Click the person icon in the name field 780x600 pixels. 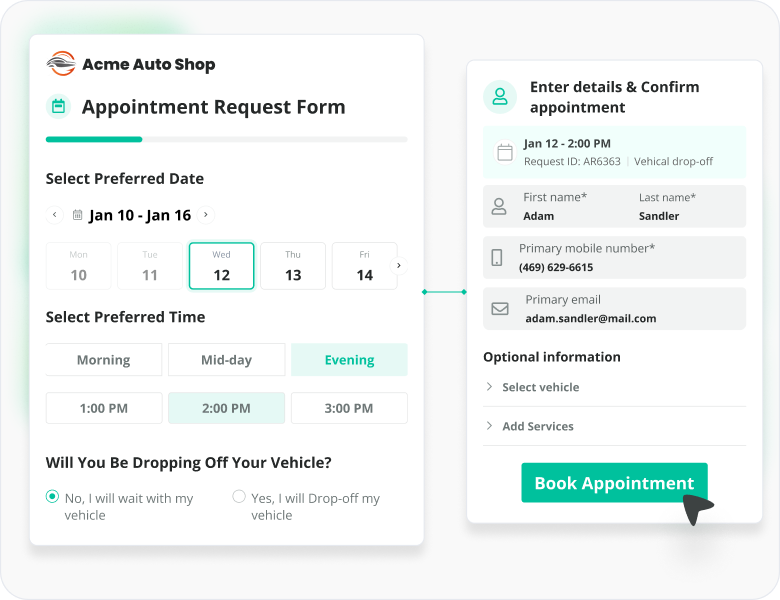pos(498,207)
